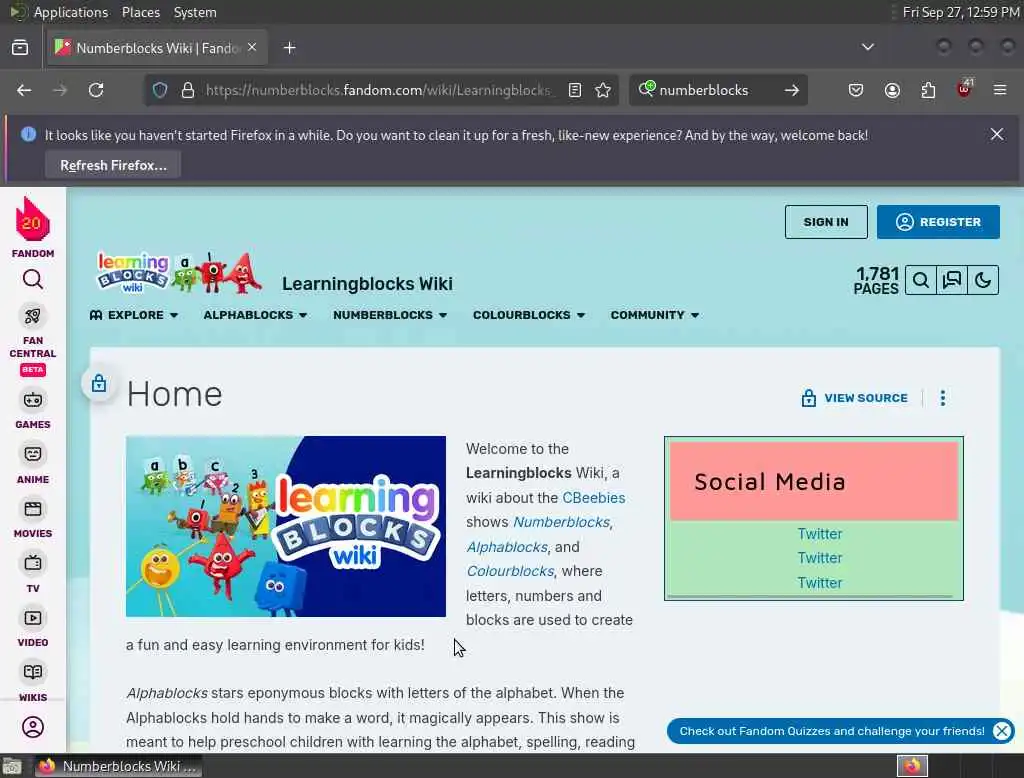Click the Register button
The width and height of the screenshot is (1024, 778).
tap(938, 222)
